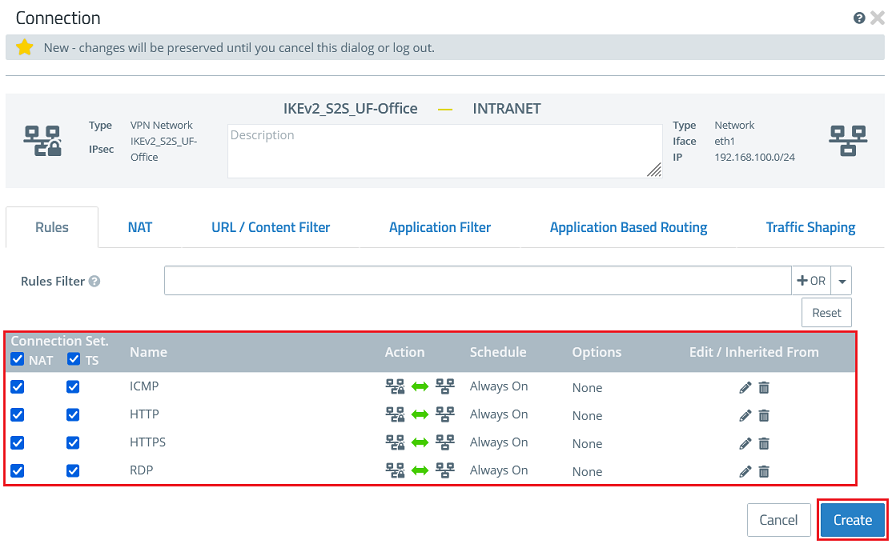Viewport: 892px width, 544px height.
Task: Toggle TS checkbox for HTTPS rule
Action: pos(73,443)
